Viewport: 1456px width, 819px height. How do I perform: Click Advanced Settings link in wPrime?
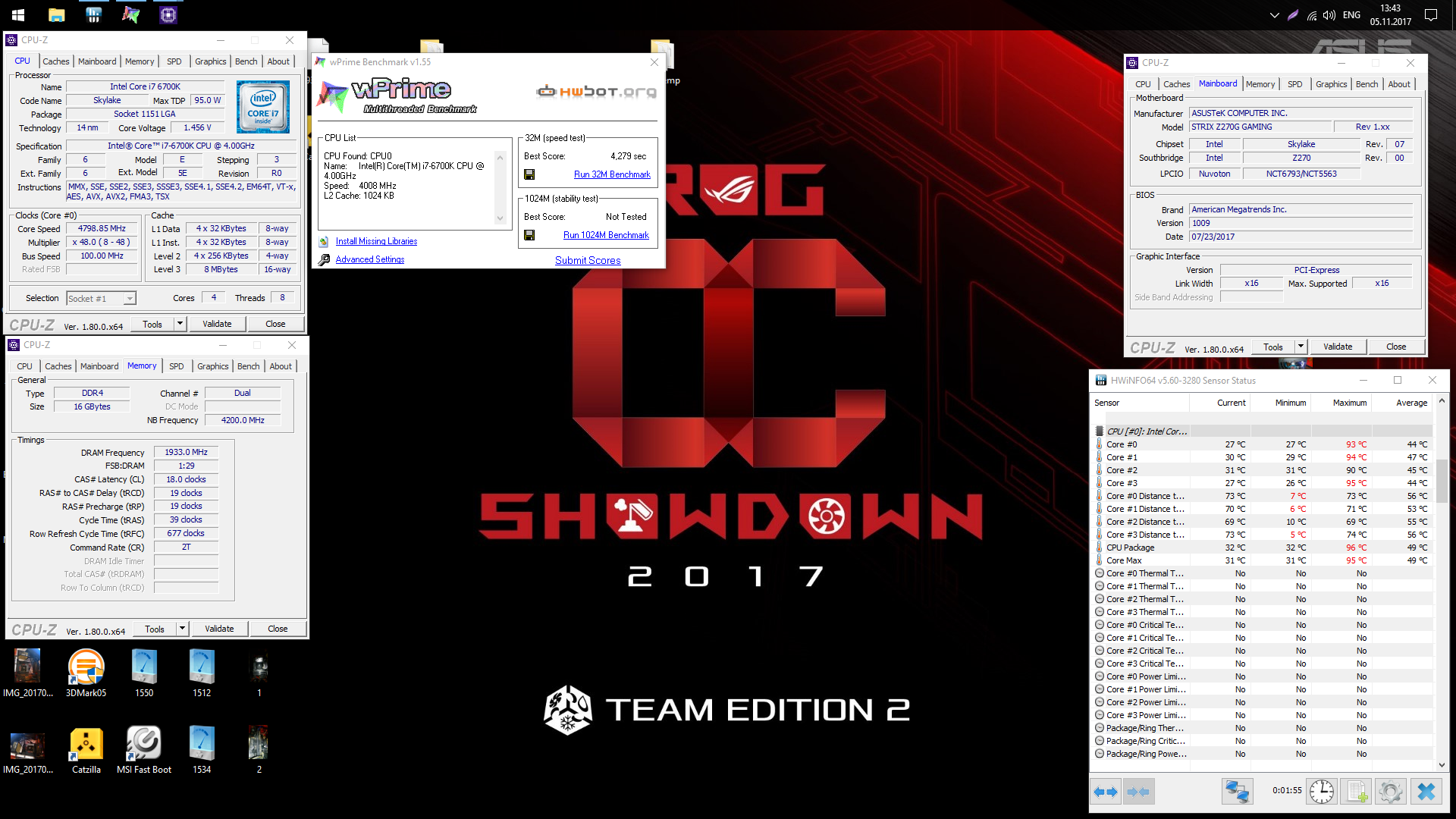pyautogui.click(x=370, y=259)
